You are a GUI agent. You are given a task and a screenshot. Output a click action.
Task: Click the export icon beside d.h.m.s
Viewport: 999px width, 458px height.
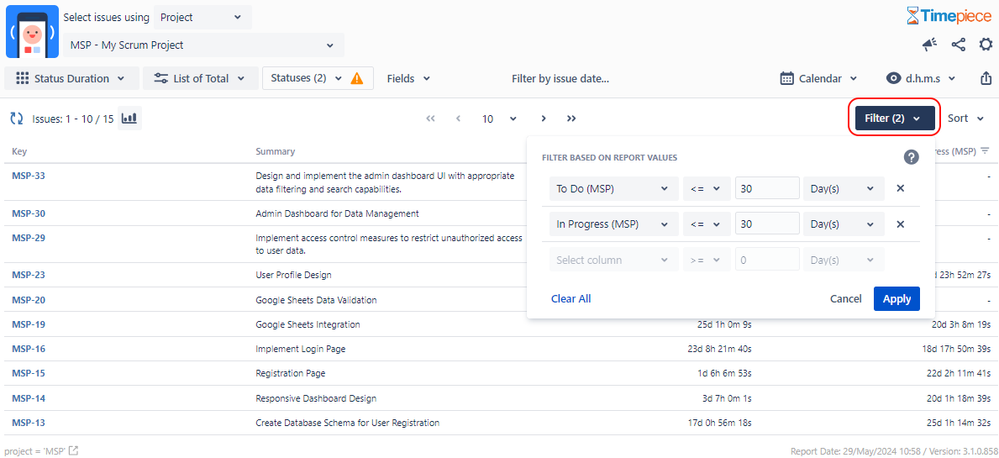point(985,78)
